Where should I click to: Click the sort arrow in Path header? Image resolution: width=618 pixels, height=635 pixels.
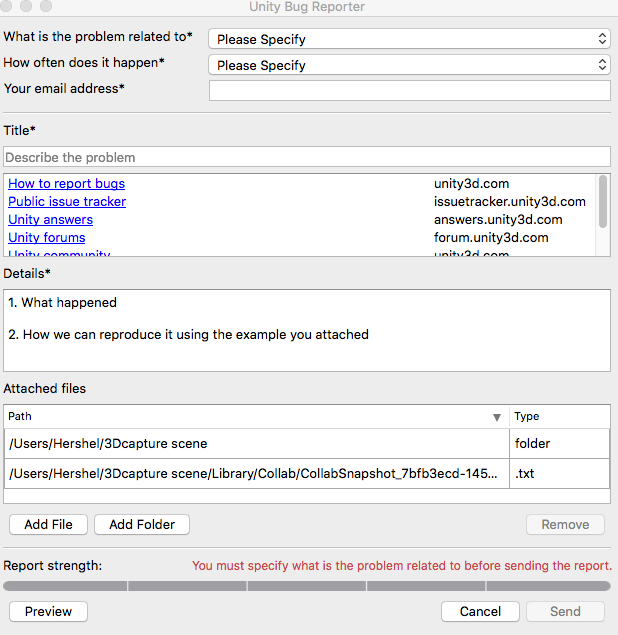497,417
